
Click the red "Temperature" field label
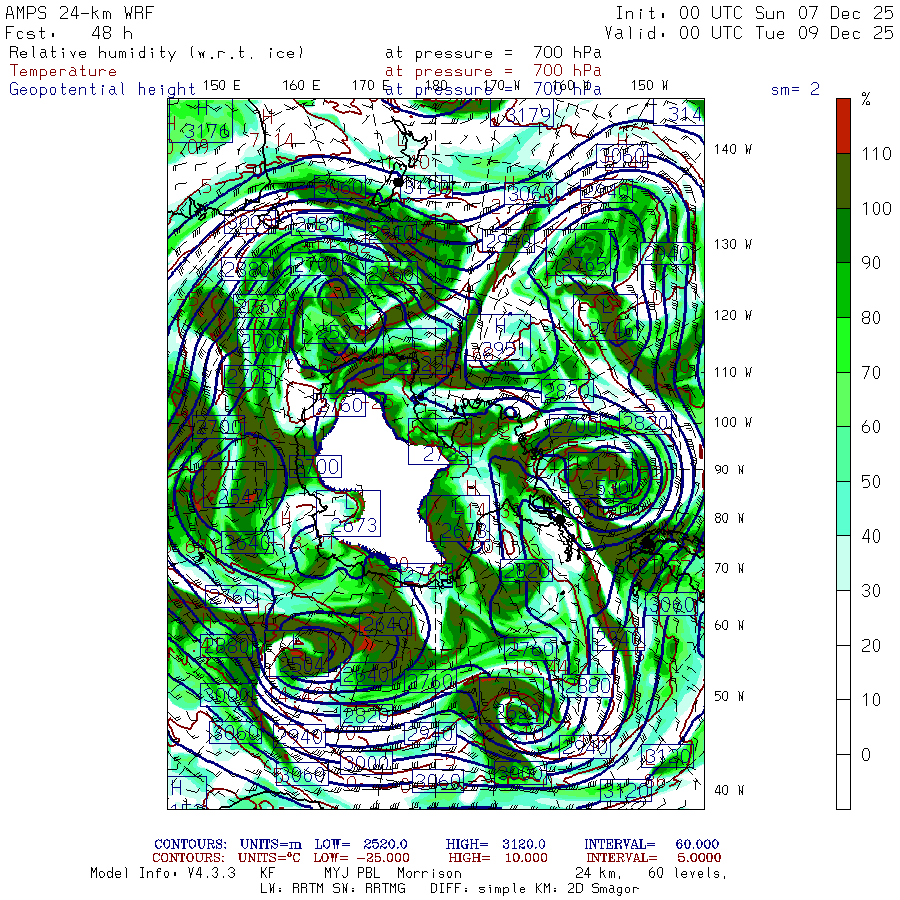click(63, 71)
